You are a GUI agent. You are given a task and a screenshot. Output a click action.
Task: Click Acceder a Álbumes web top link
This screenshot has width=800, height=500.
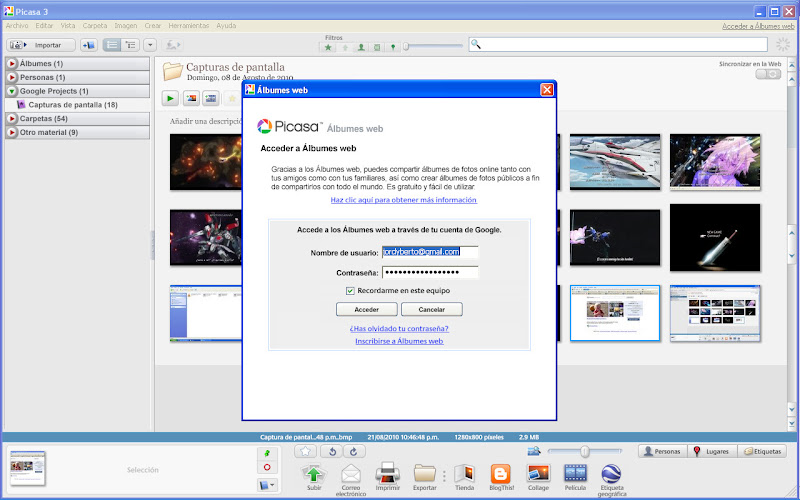pos(758,26)
